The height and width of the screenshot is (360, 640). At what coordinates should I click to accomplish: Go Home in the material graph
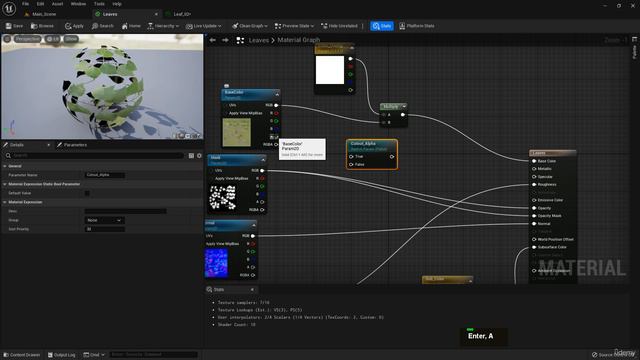coord(131,26)
